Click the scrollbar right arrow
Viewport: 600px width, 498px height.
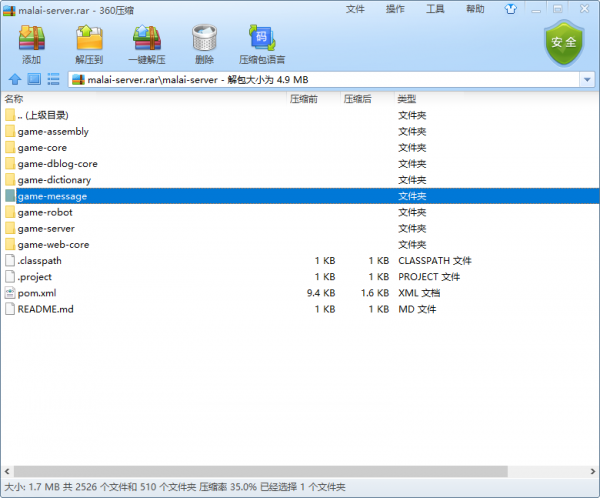[x=593, y=471]
